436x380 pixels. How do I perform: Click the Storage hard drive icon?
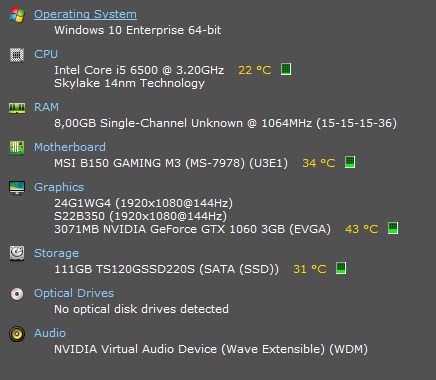click(x=17, y=254)
